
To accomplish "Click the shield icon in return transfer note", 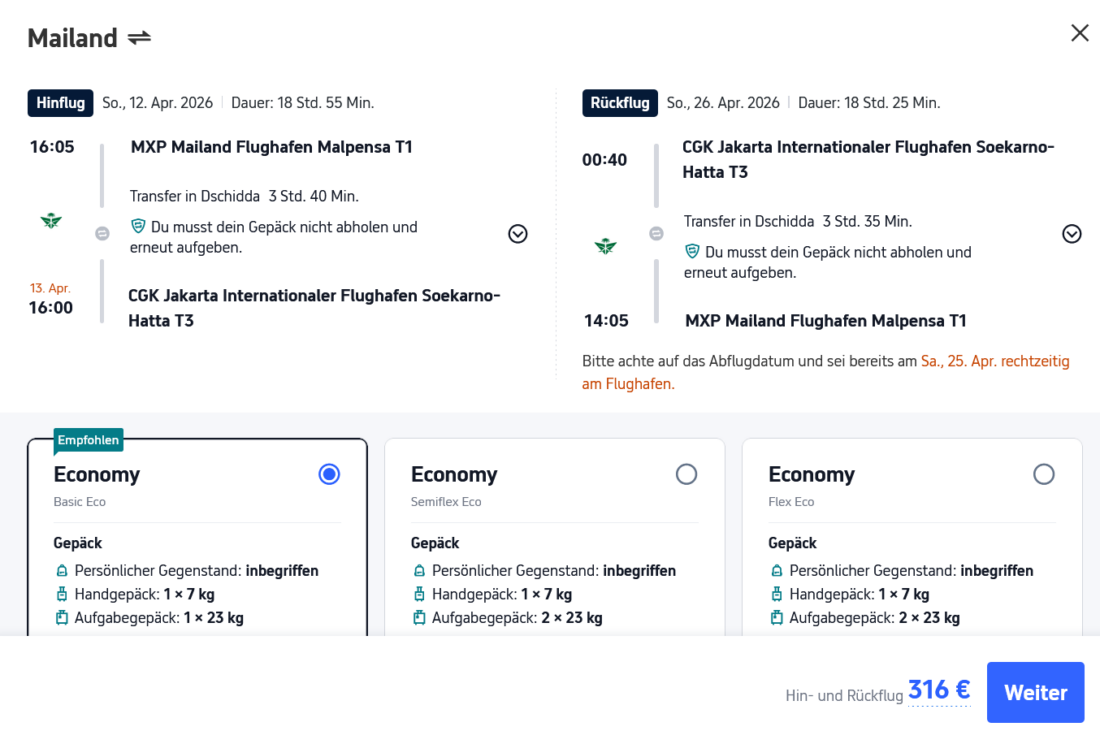I will point(692,252).
